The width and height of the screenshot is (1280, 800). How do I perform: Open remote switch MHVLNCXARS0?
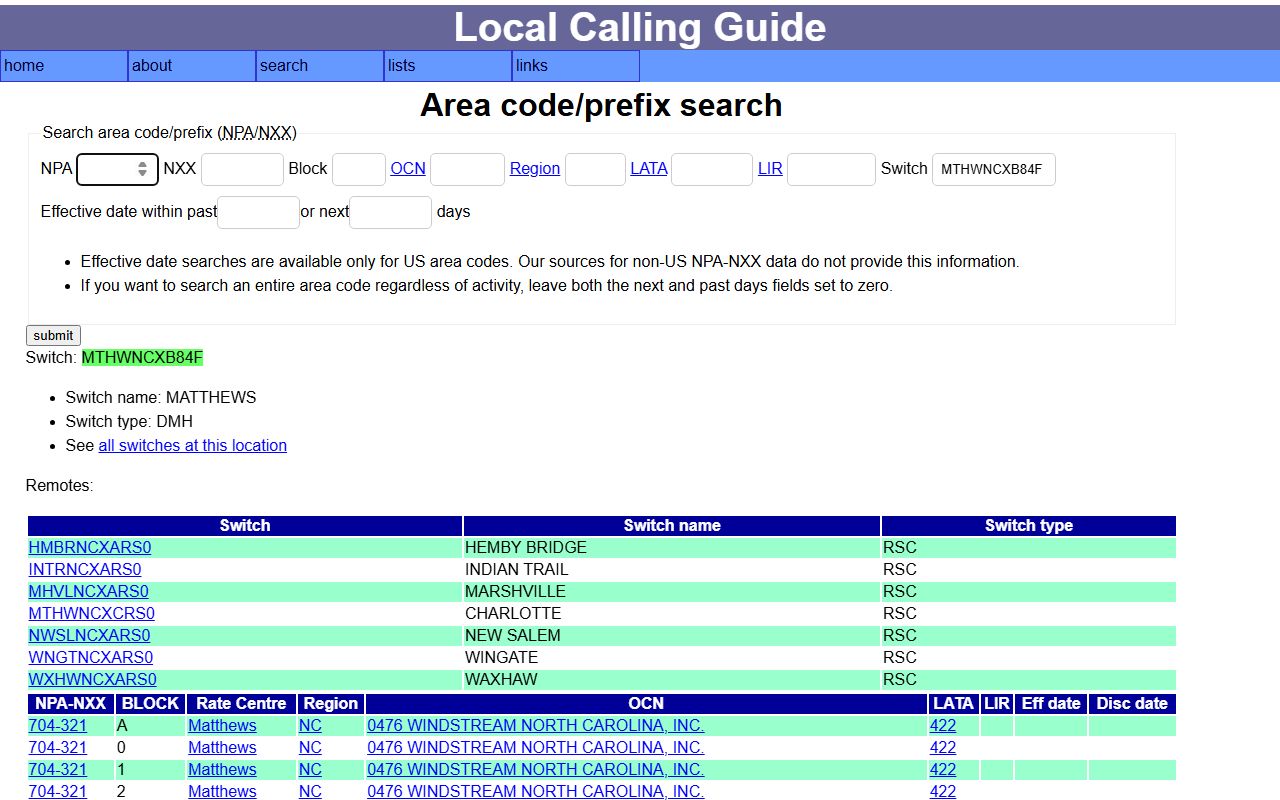coord(88,592)
